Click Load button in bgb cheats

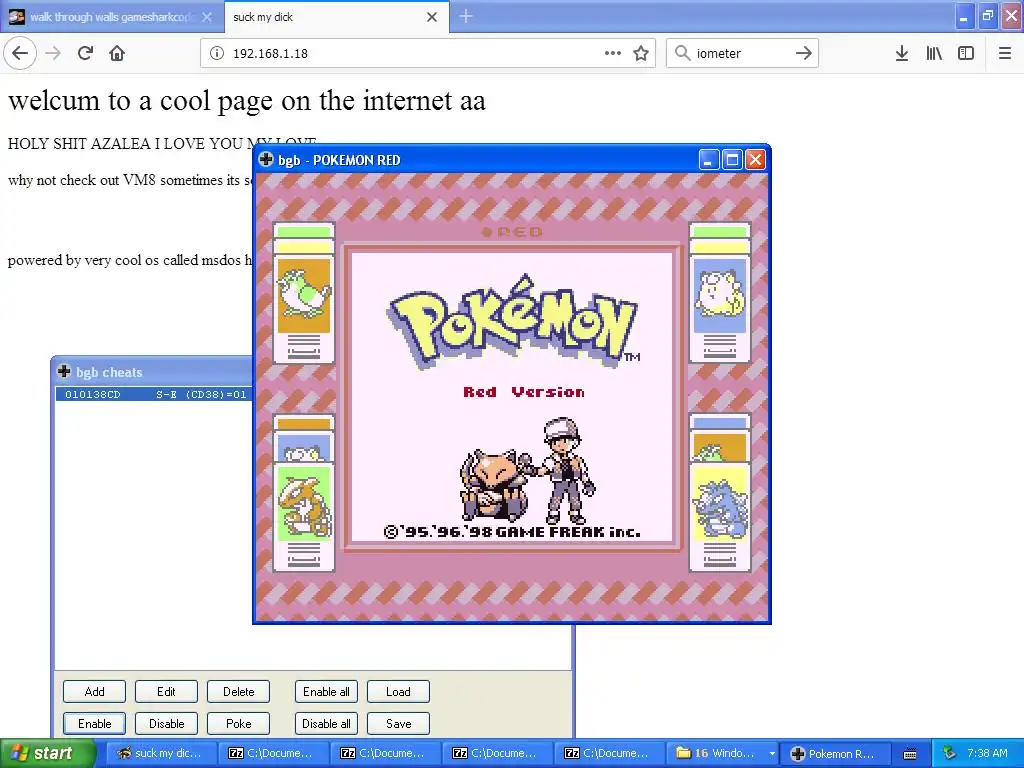(398, 692)
